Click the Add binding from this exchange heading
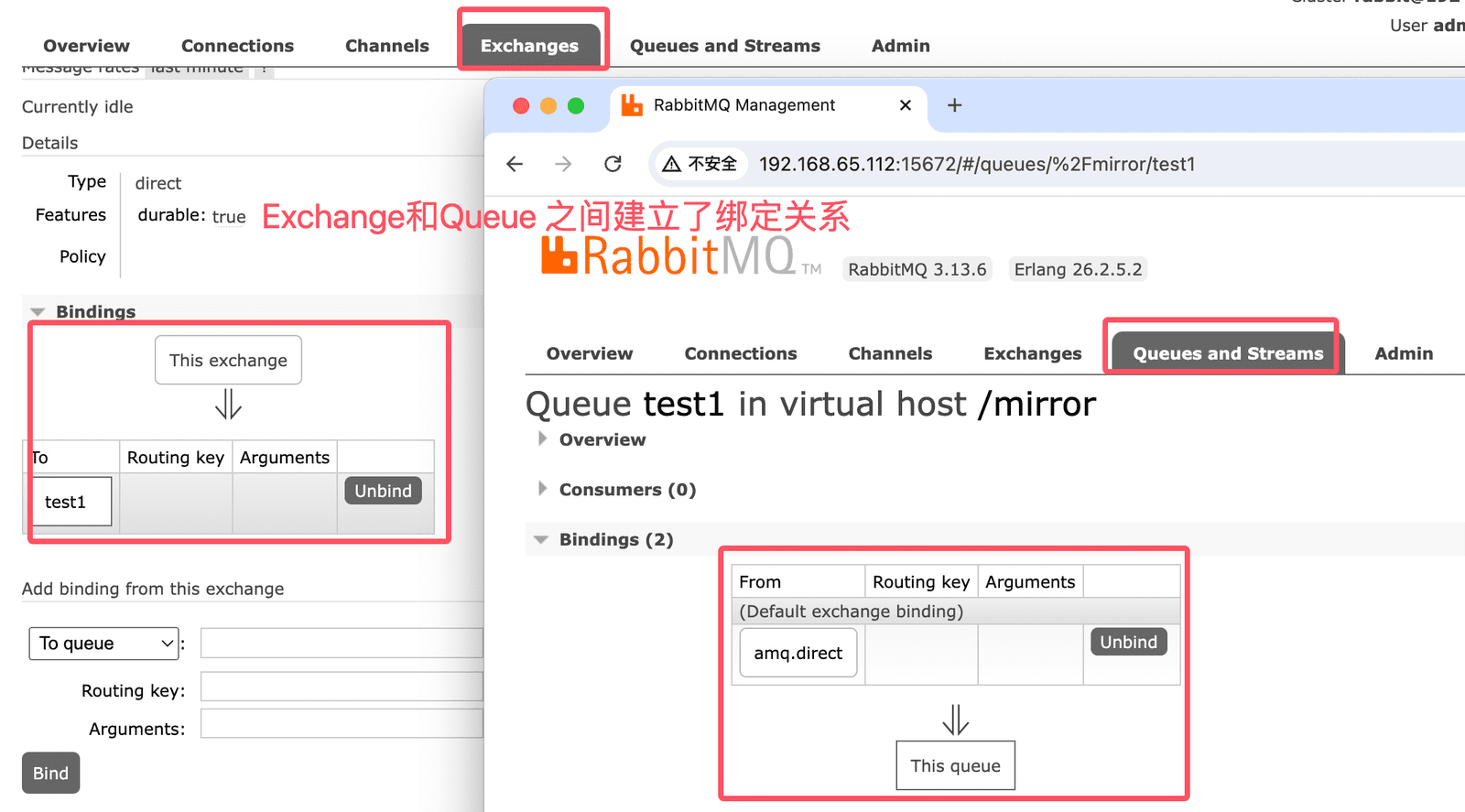The image size is (1465, 812). point(153,589)
